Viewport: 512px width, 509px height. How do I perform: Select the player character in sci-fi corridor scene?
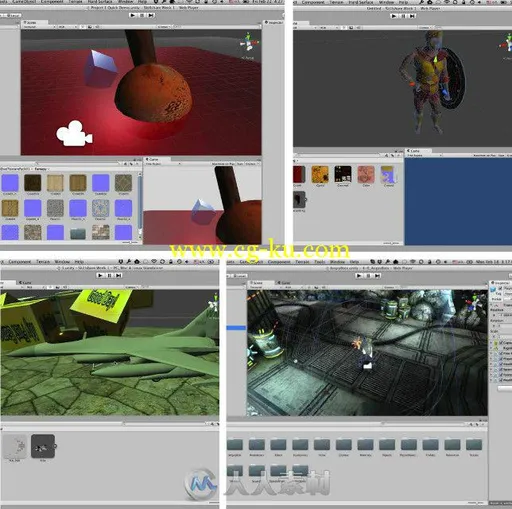(366, 353)
